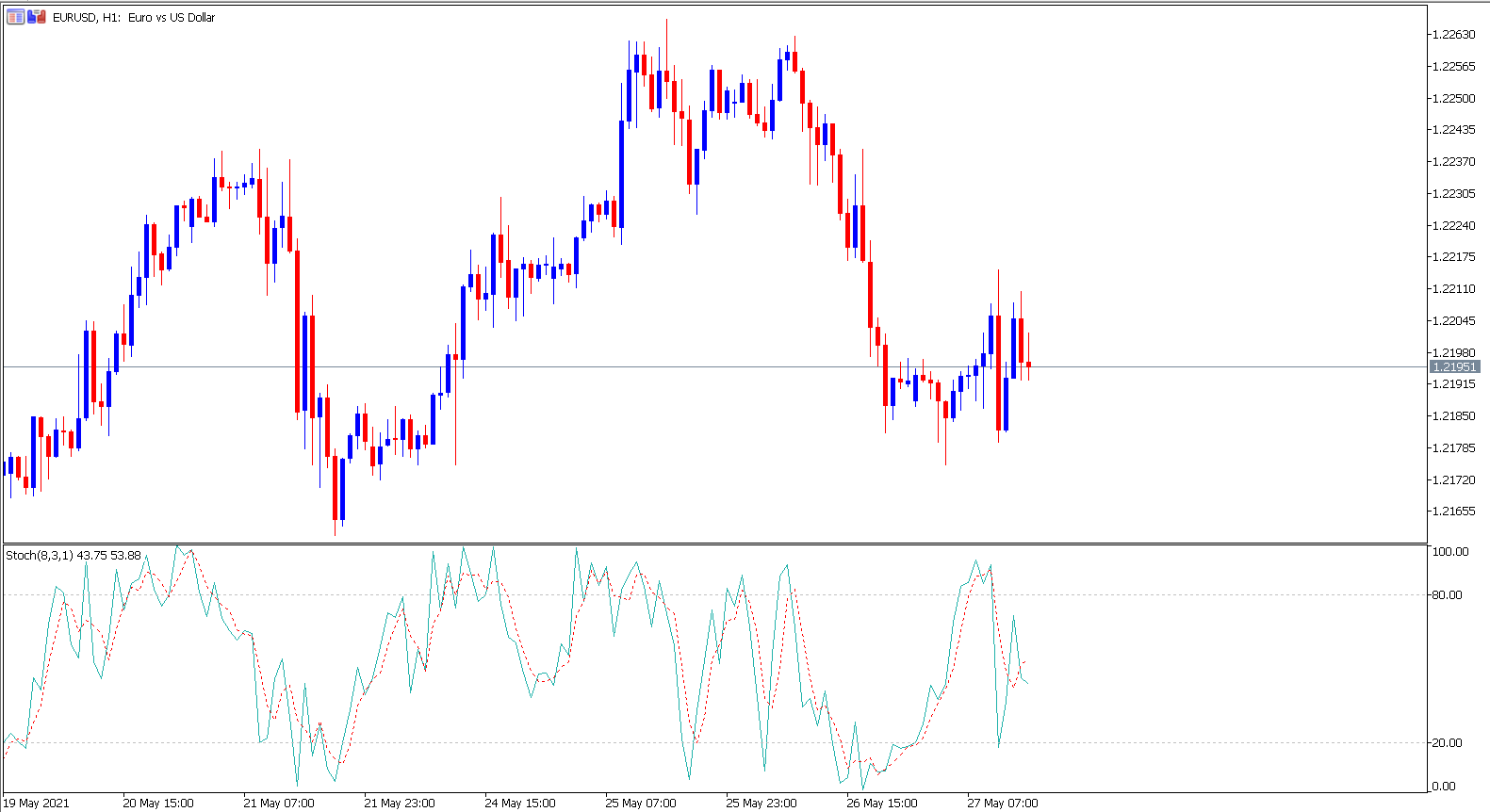The height and width of the screenshot is (812, 1490).
Task: Click the 1.22240 price scale label
Action: pyautogui.click(x=1453, y=225)
